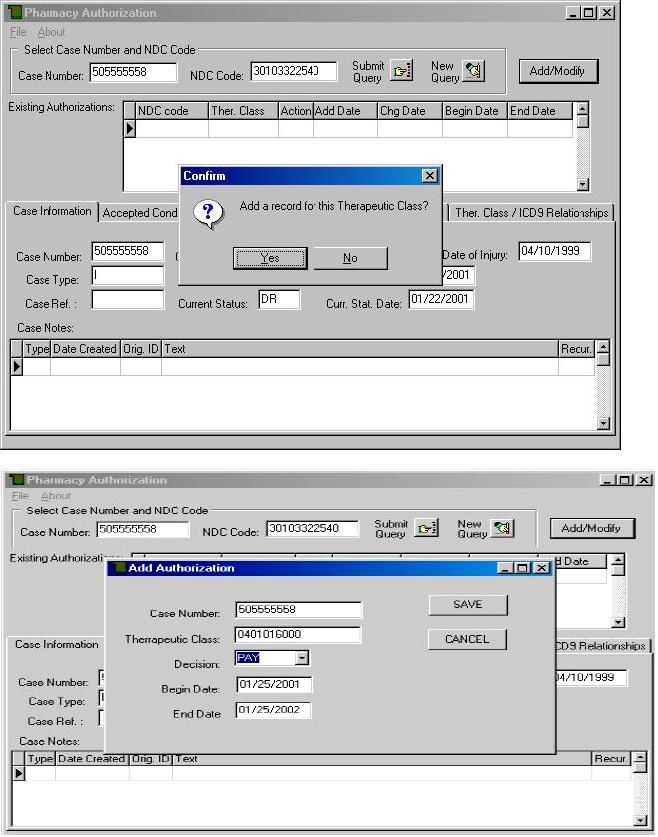Click NDC code column header in Existing Authorizations
658x837 pixels.
point(171,111)
